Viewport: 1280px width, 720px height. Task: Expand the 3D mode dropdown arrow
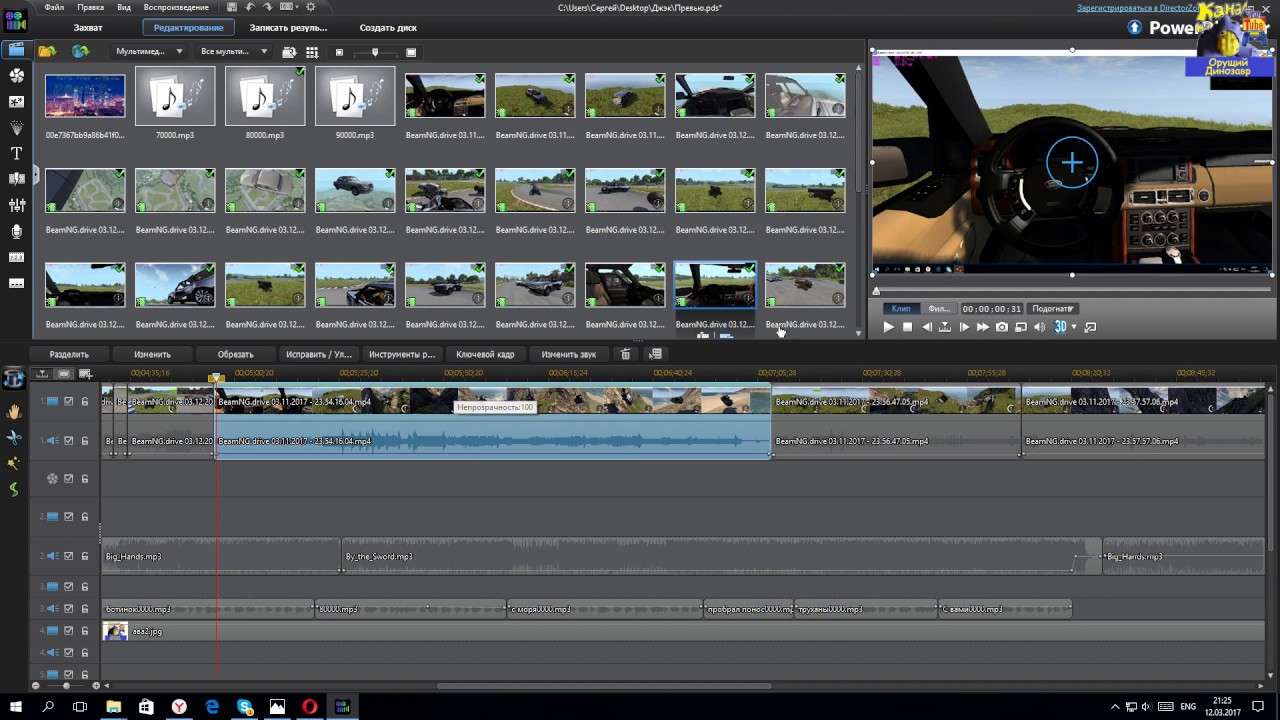[1074, 327]
